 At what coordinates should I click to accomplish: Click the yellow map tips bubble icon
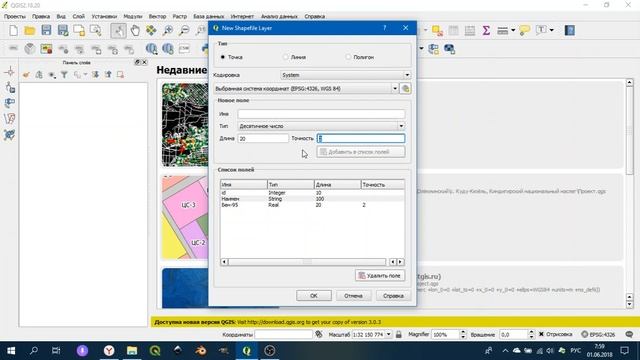524,30
